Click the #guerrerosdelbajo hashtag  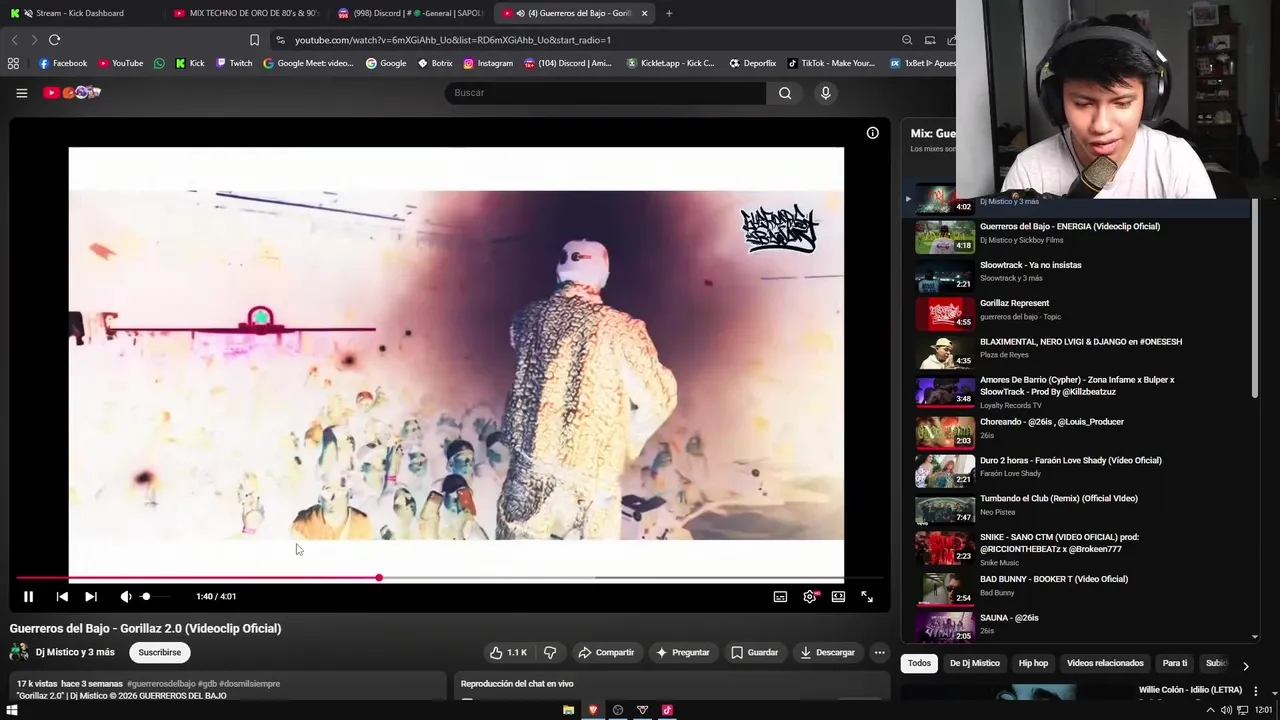pyautogui.click(x=161, y=684)
